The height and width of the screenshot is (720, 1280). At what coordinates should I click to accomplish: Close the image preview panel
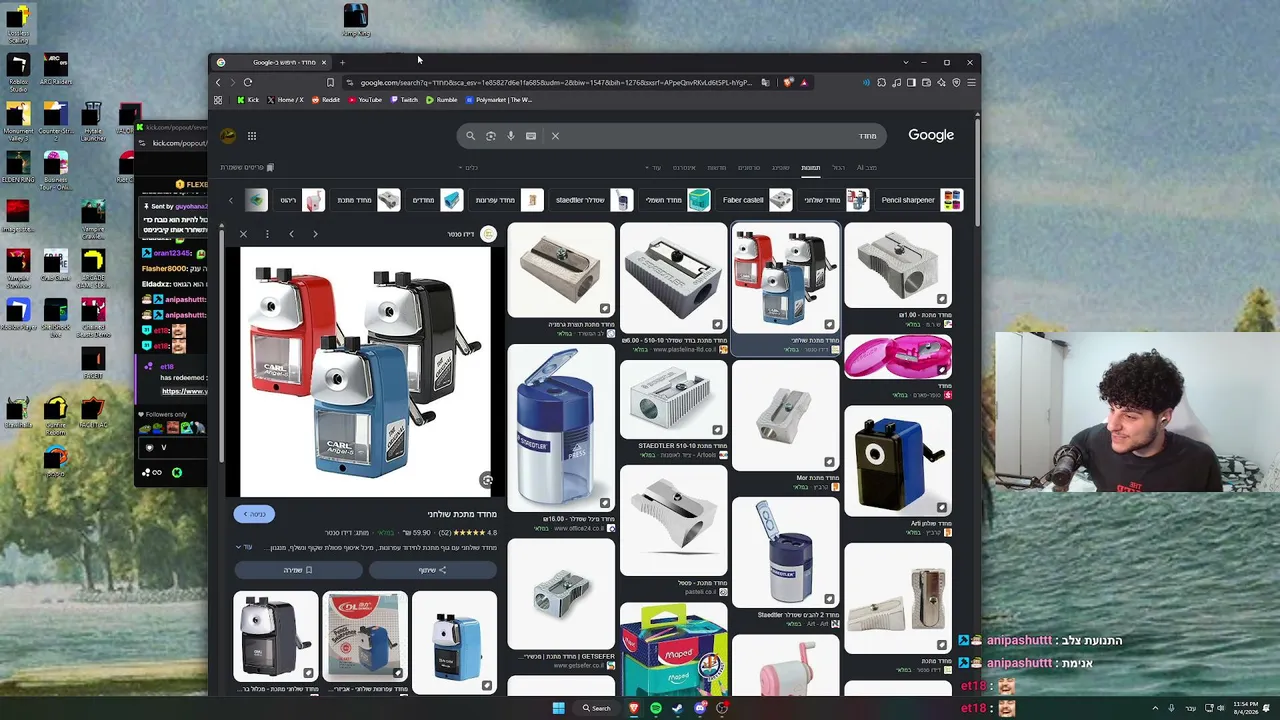point(243,234)
